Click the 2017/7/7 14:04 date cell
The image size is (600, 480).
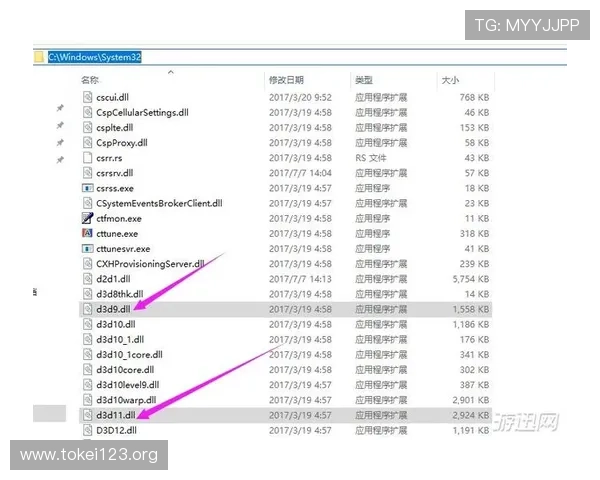click(x=300, y=173)
